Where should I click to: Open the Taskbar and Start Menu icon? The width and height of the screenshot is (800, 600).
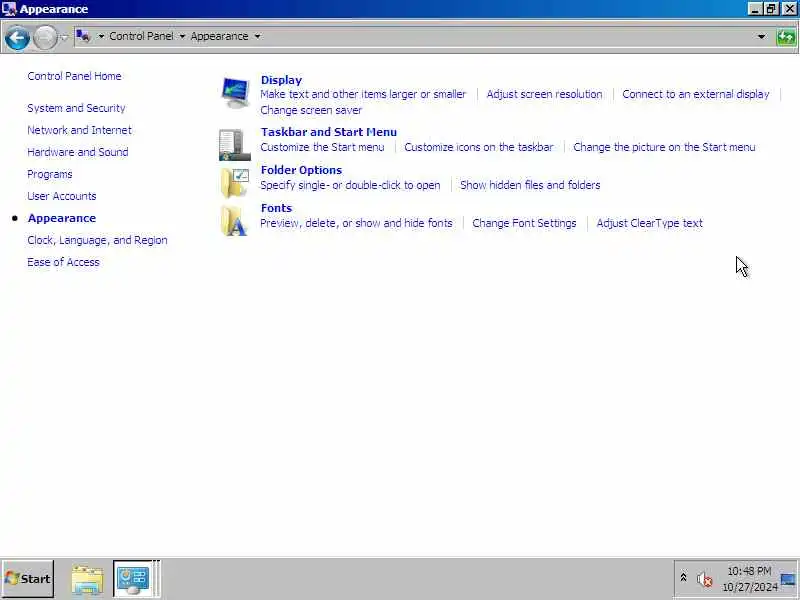pos(235,145)
